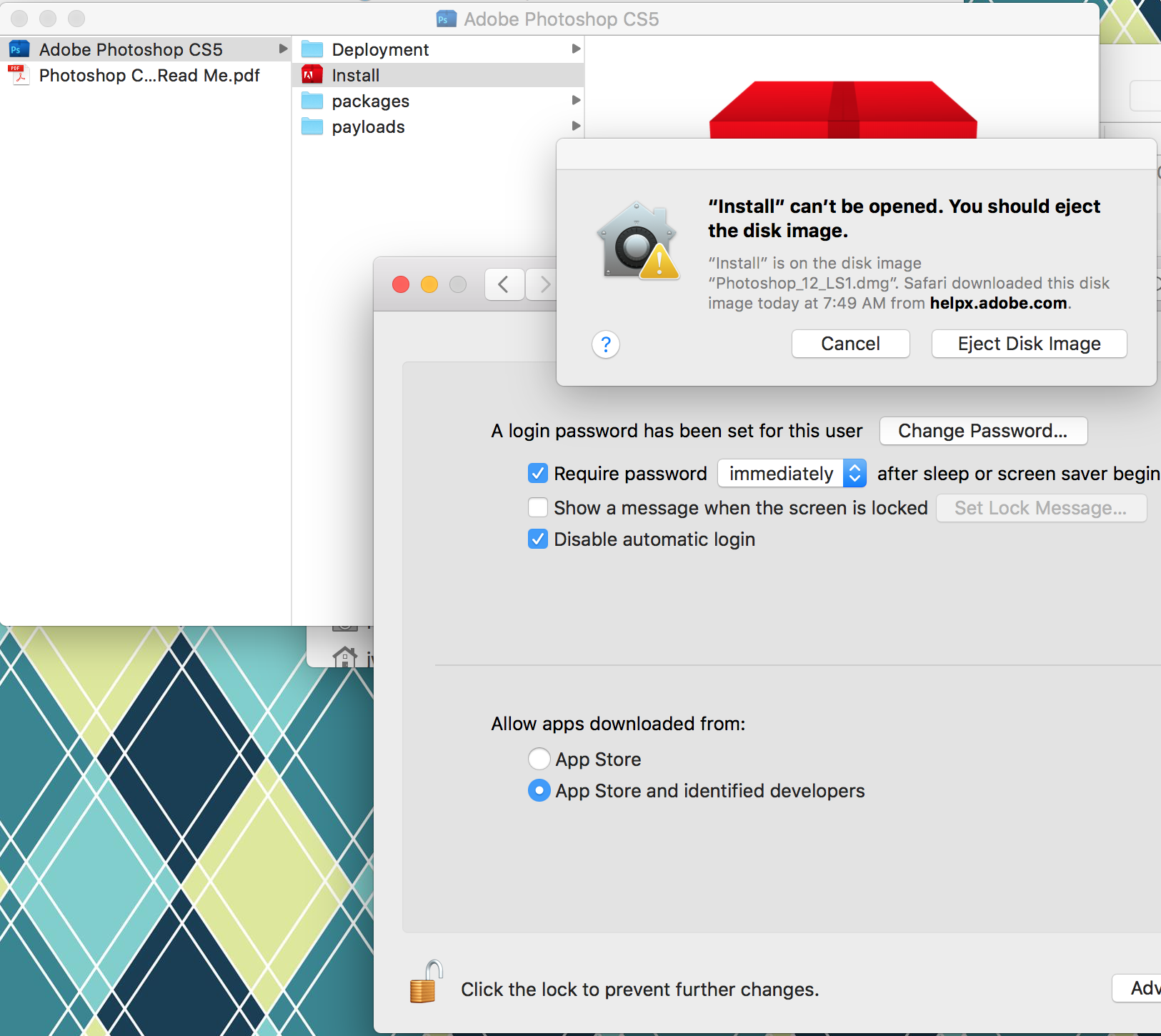
Task: Click the Gatekeeper warning icon in dialog
Action: tap(637, 240)
